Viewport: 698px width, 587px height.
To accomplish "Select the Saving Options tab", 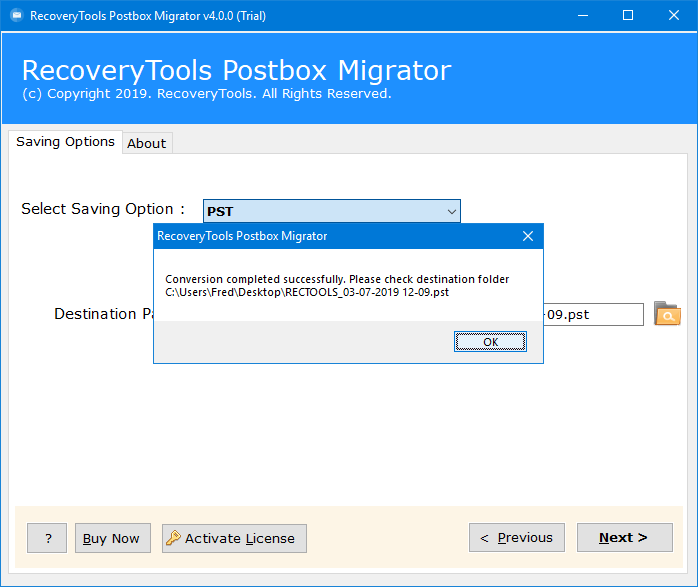I will pyautogui.click(x=65, y=142).
